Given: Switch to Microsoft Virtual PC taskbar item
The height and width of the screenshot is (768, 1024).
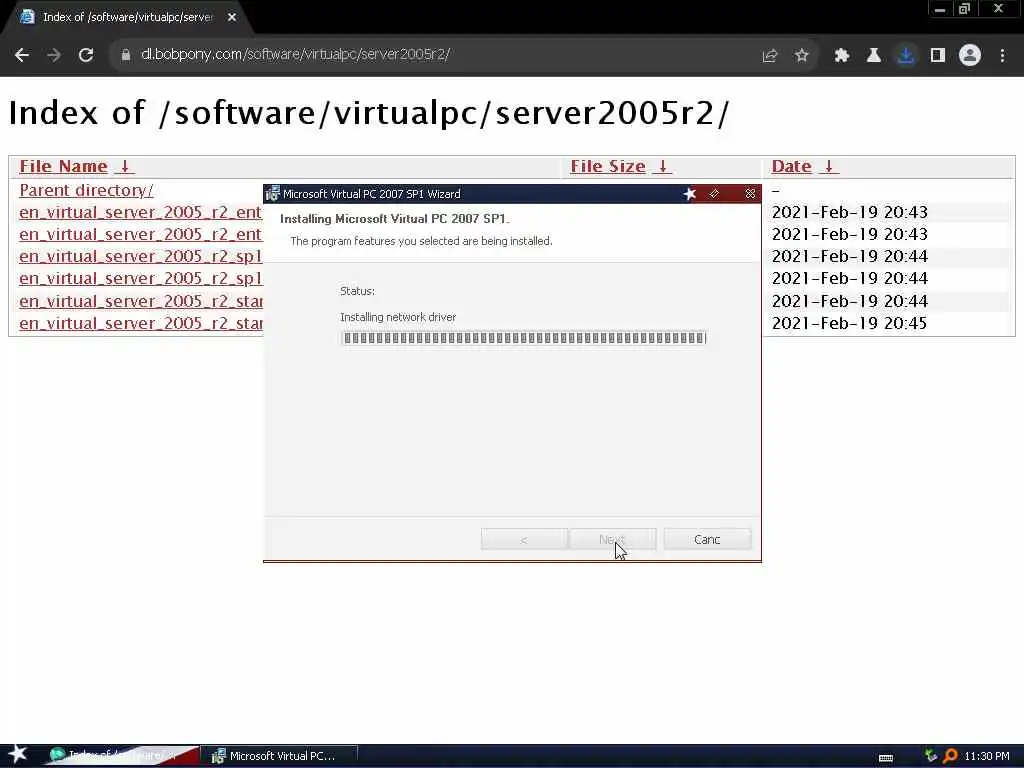Looking at the screenshot, I should [280, 756].
